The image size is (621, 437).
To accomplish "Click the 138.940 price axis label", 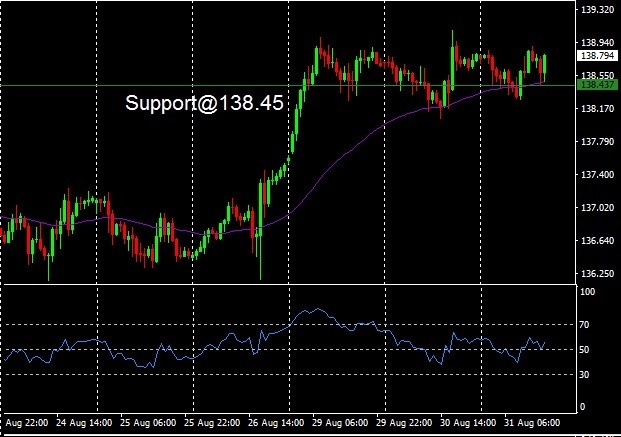I will 597,42.
